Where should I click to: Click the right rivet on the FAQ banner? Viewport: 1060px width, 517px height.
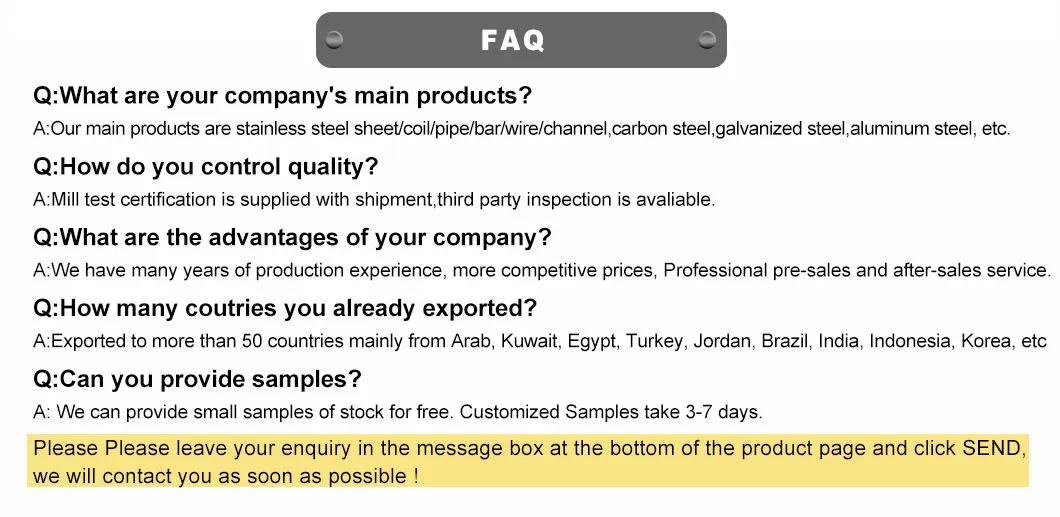[707, 40]
